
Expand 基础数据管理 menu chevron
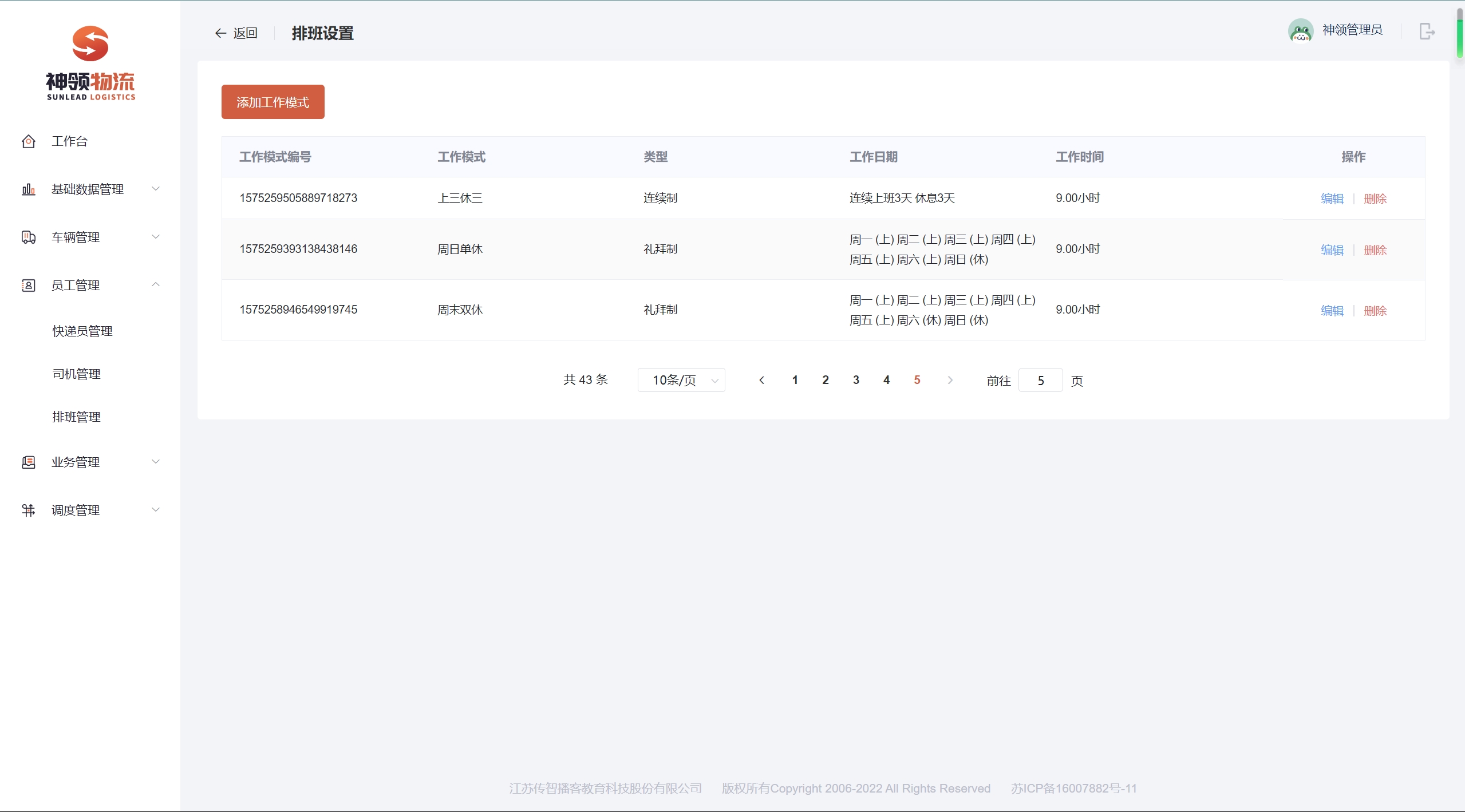coord(156,189)
